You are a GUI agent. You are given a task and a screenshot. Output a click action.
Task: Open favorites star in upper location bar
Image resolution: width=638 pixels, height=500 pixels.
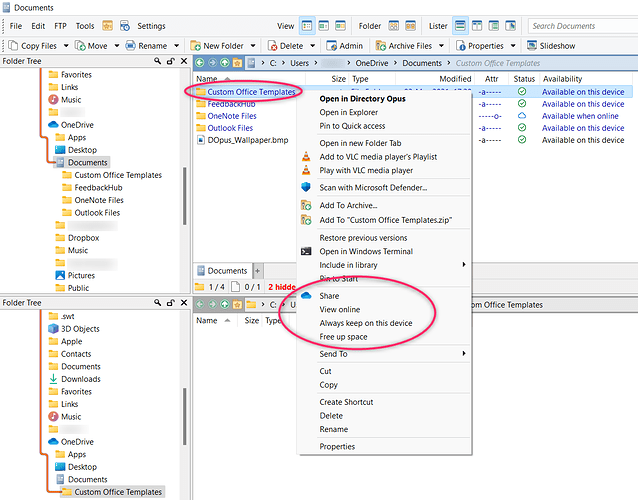pos(237,63)
